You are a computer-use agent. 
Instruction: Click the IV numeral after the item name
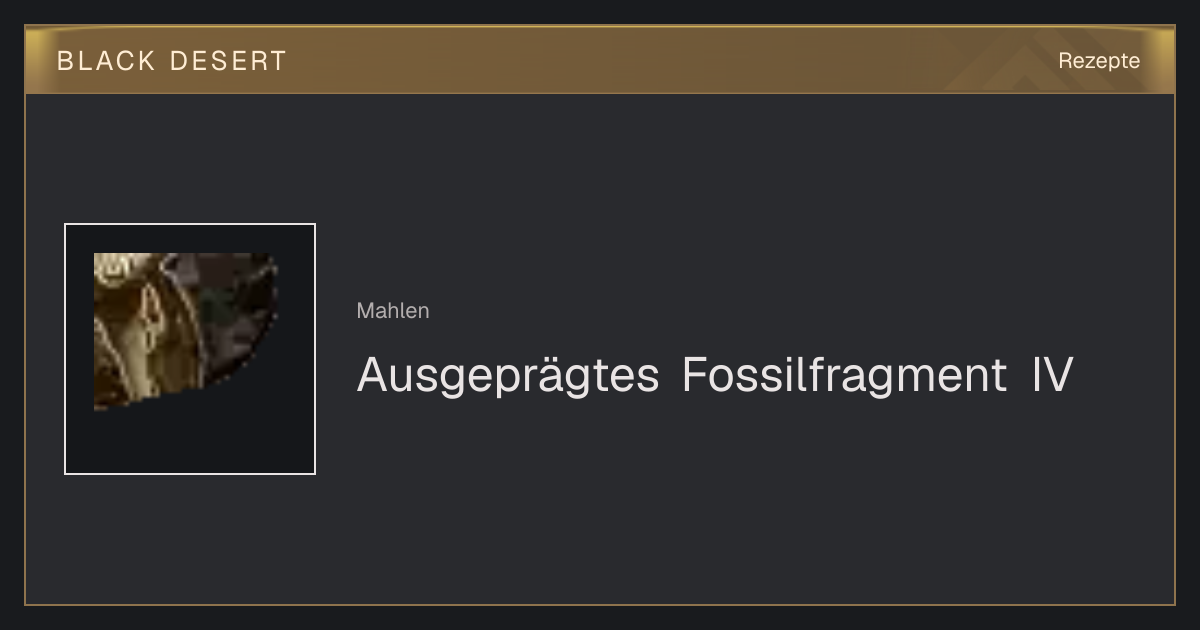[x=1052, y=375]
